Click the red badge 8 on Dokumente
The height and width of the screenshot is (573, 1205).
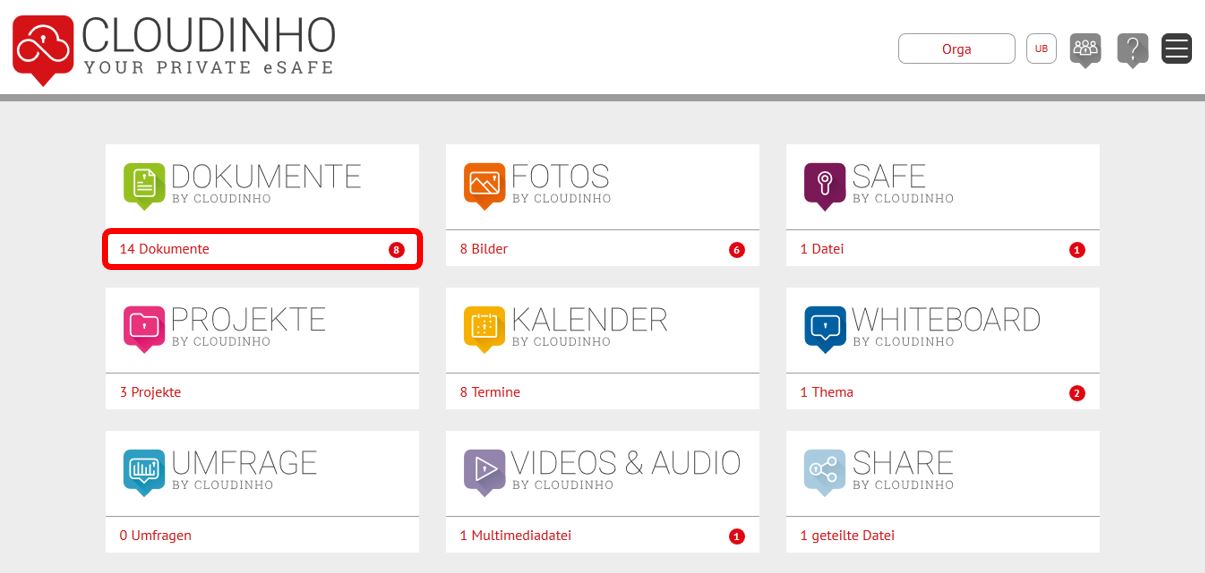[x=397, y=250]
